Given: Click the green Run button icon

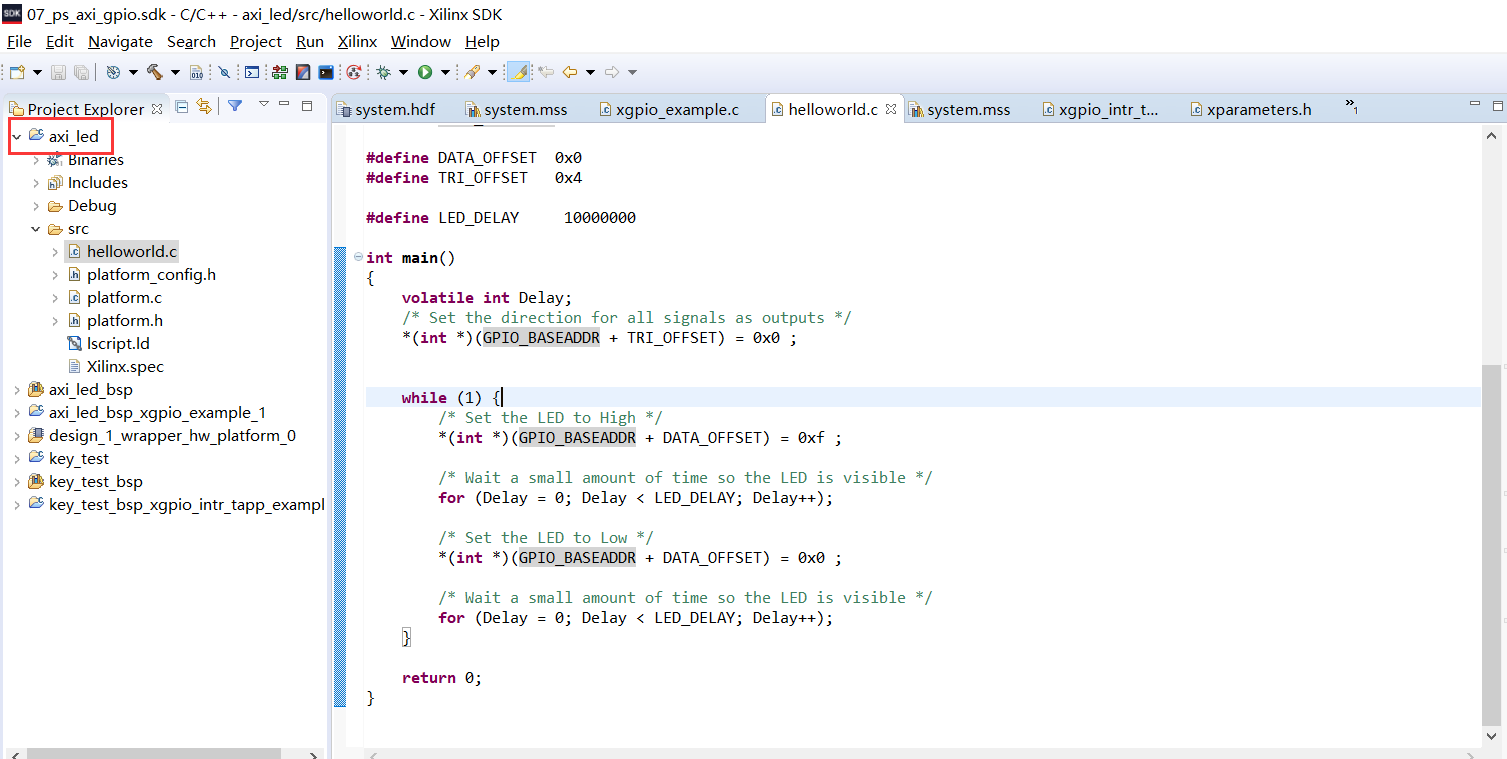Looking at the screenshot, I should click(x=425, y=72).
